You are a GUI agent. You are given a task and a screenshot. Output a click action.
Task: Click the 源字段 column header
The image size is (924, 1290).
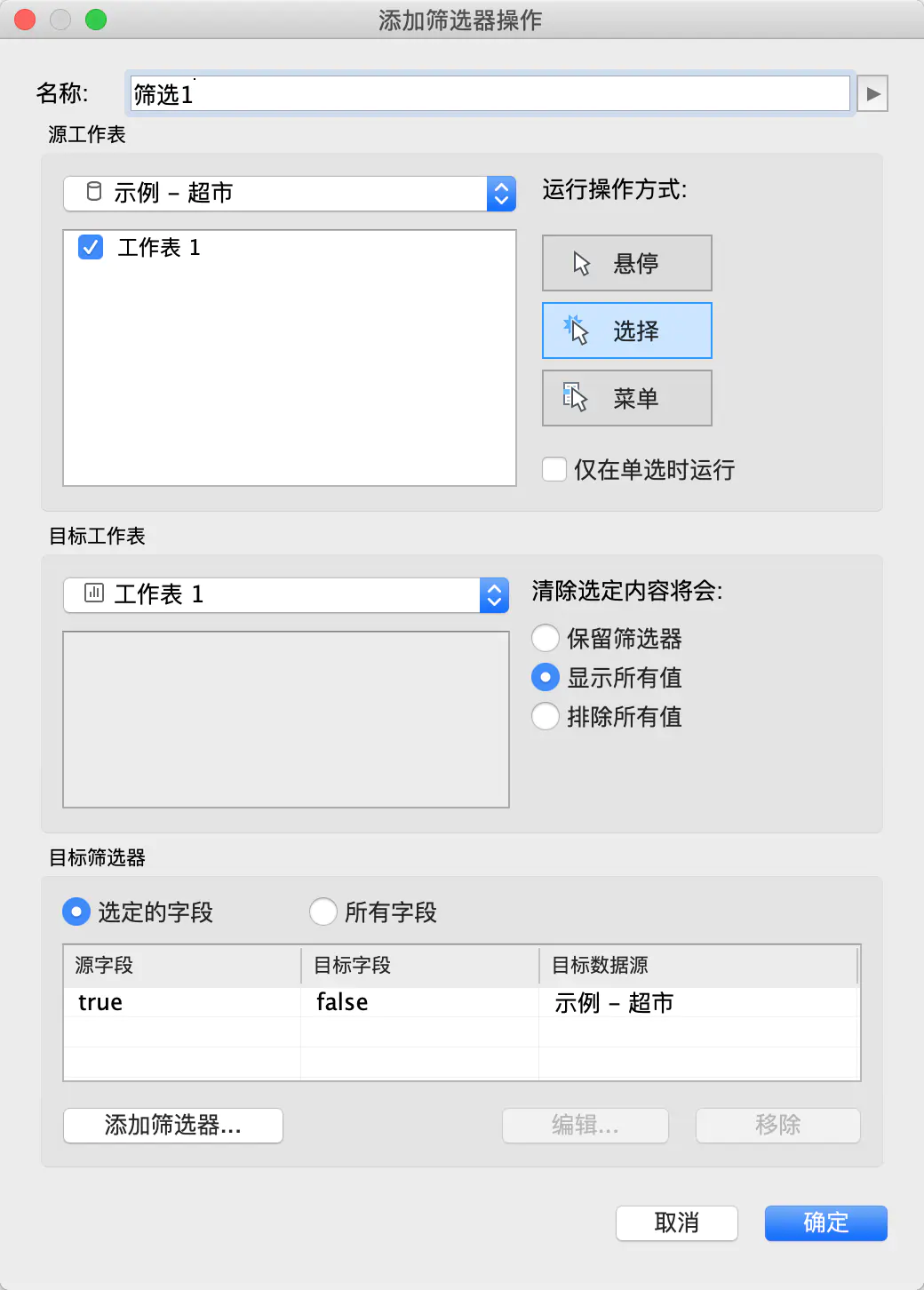(x=182, y=965)
